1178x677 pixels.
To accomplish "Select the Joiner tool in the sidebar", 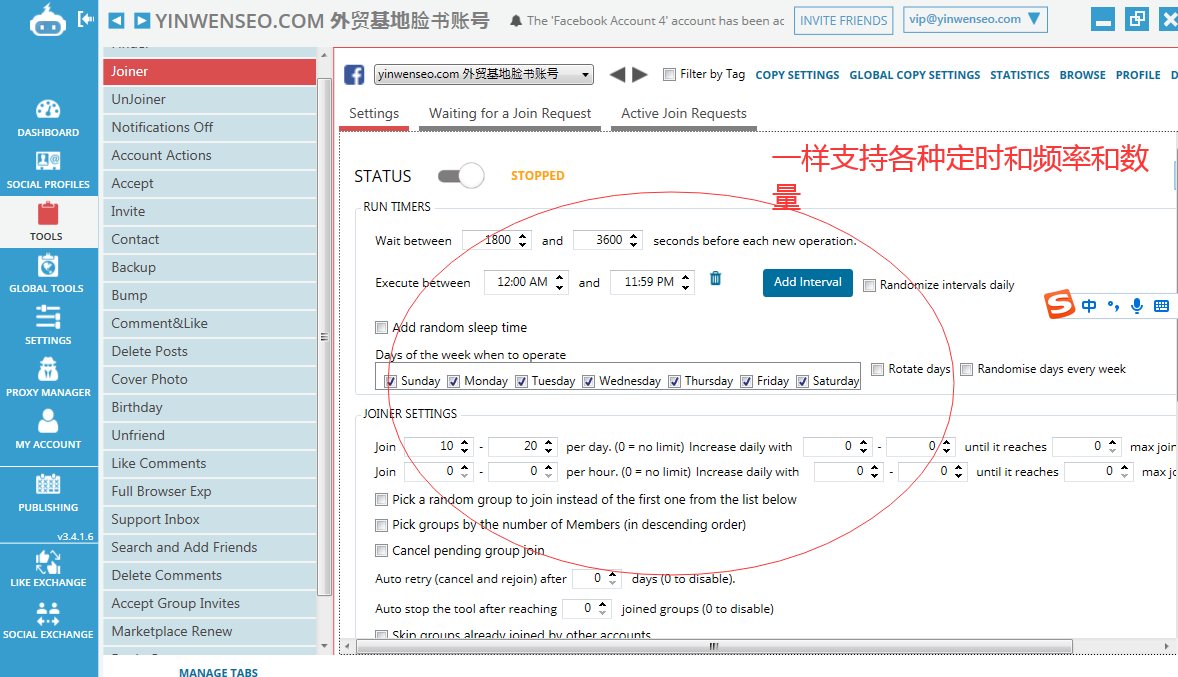I will click(x=209, y=71).
